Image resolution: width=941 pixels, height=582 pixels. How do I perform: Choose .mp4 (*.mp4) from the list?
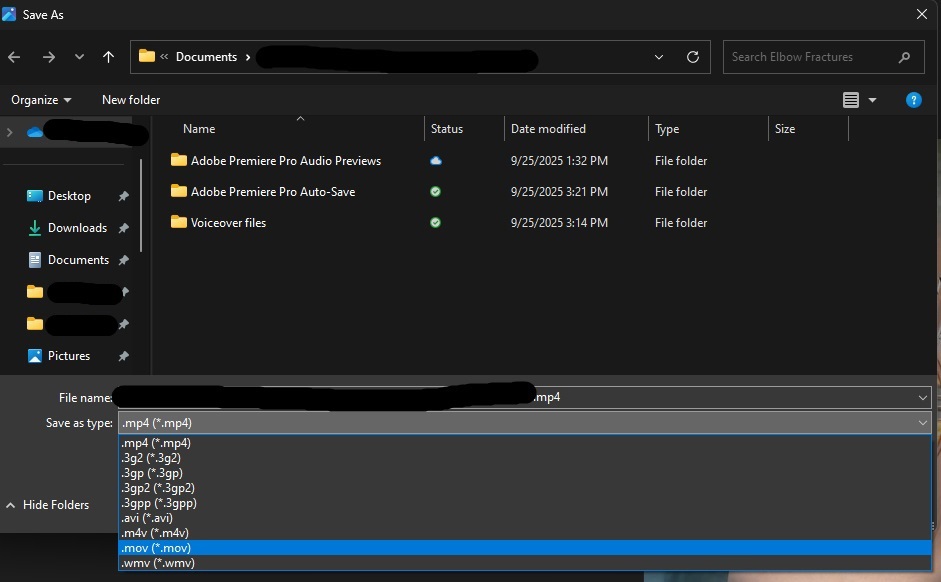[525, 443]
